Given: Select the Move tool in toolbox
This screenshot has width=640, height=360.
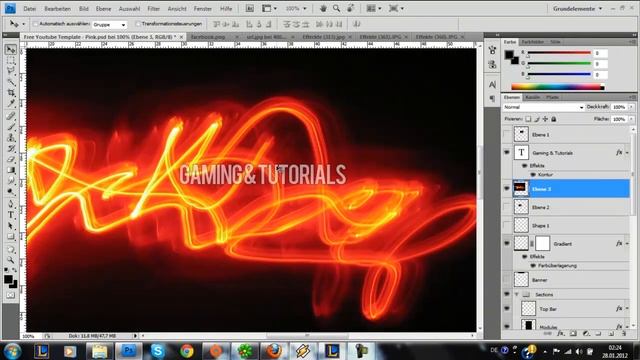Looking at the screenshot, I should point(11,50).
